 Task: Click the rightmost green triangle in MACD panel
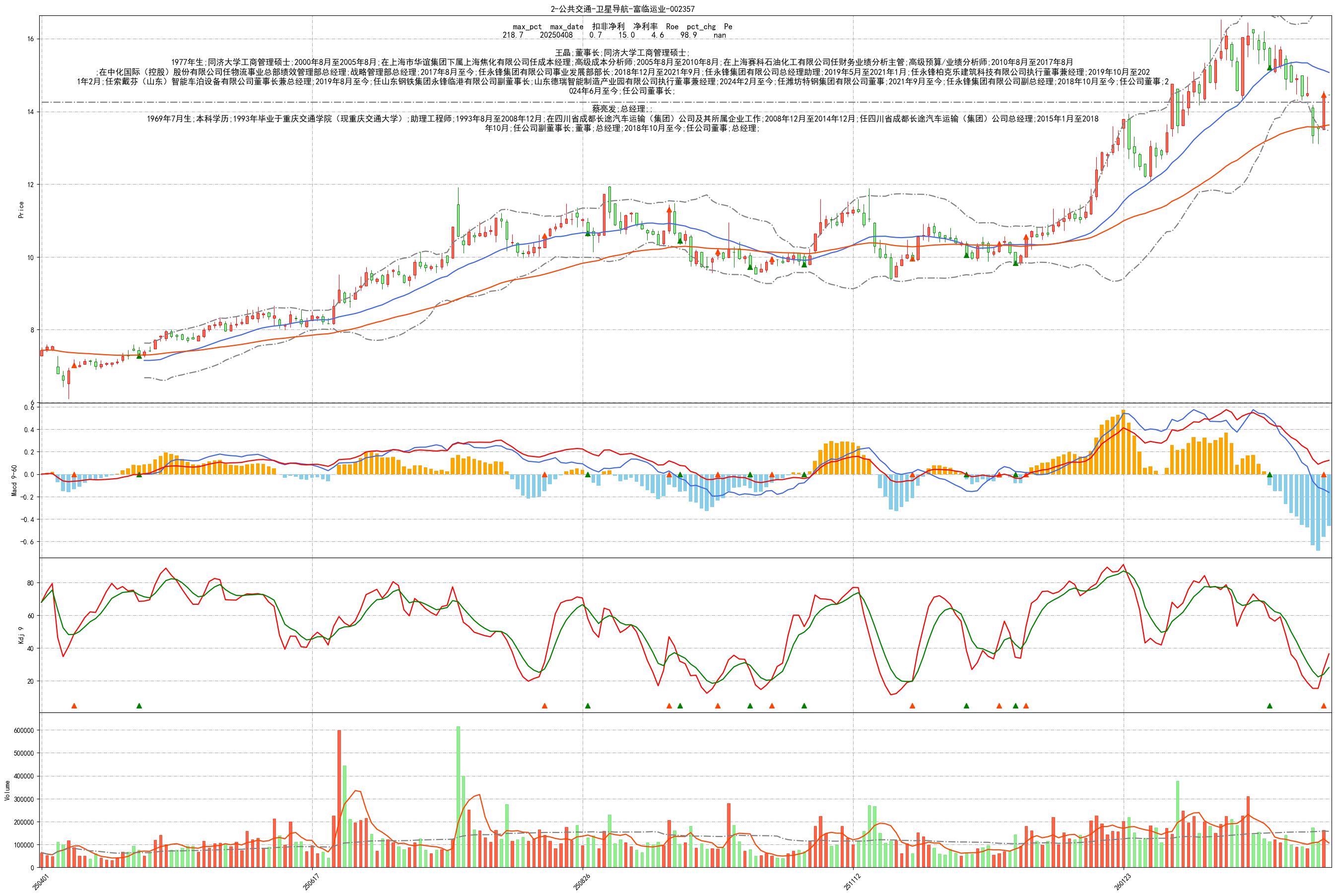point(1269,474)
